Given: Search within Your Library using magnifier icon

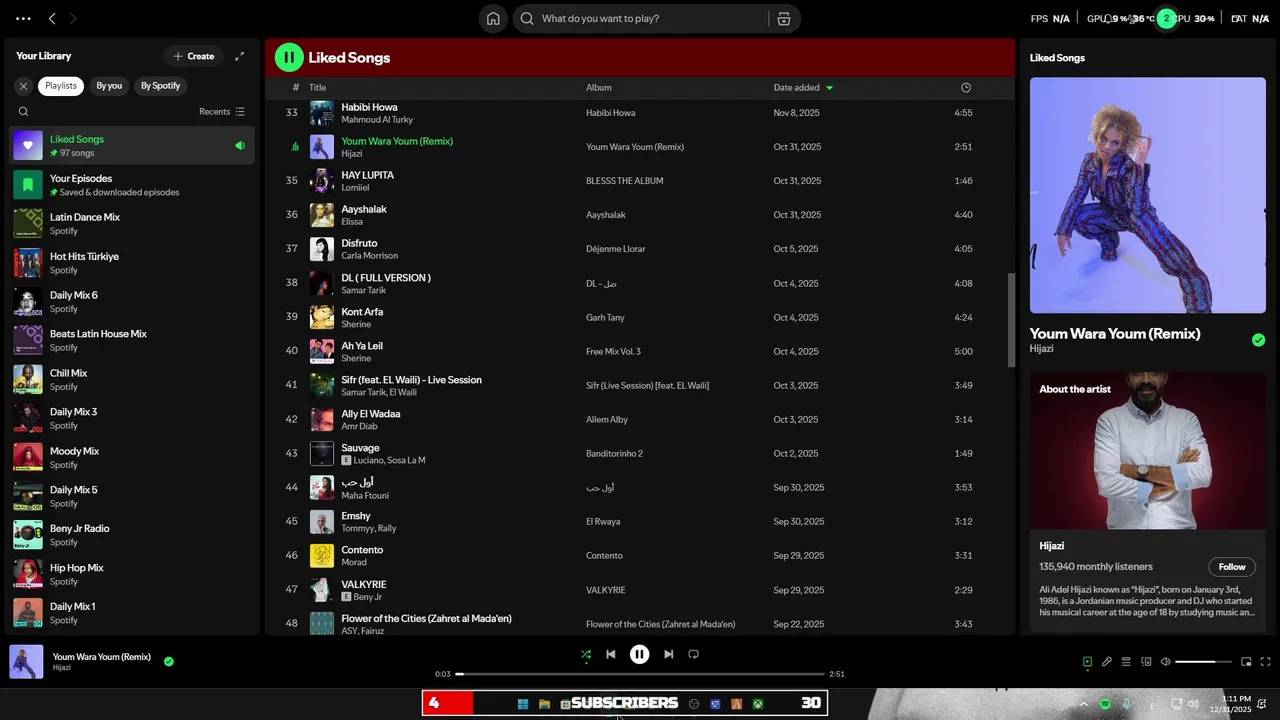Looking at the screenshot, I should [x=23, y=112].
